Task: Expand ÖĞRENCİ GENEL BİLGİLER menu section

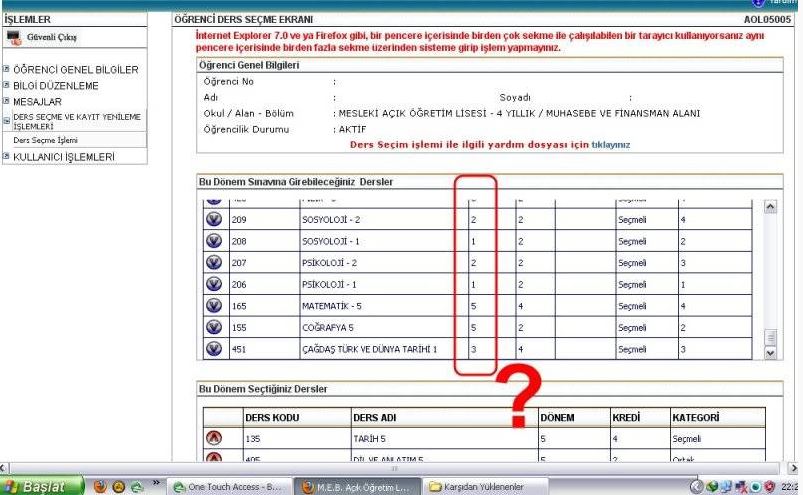Action: 6,70
